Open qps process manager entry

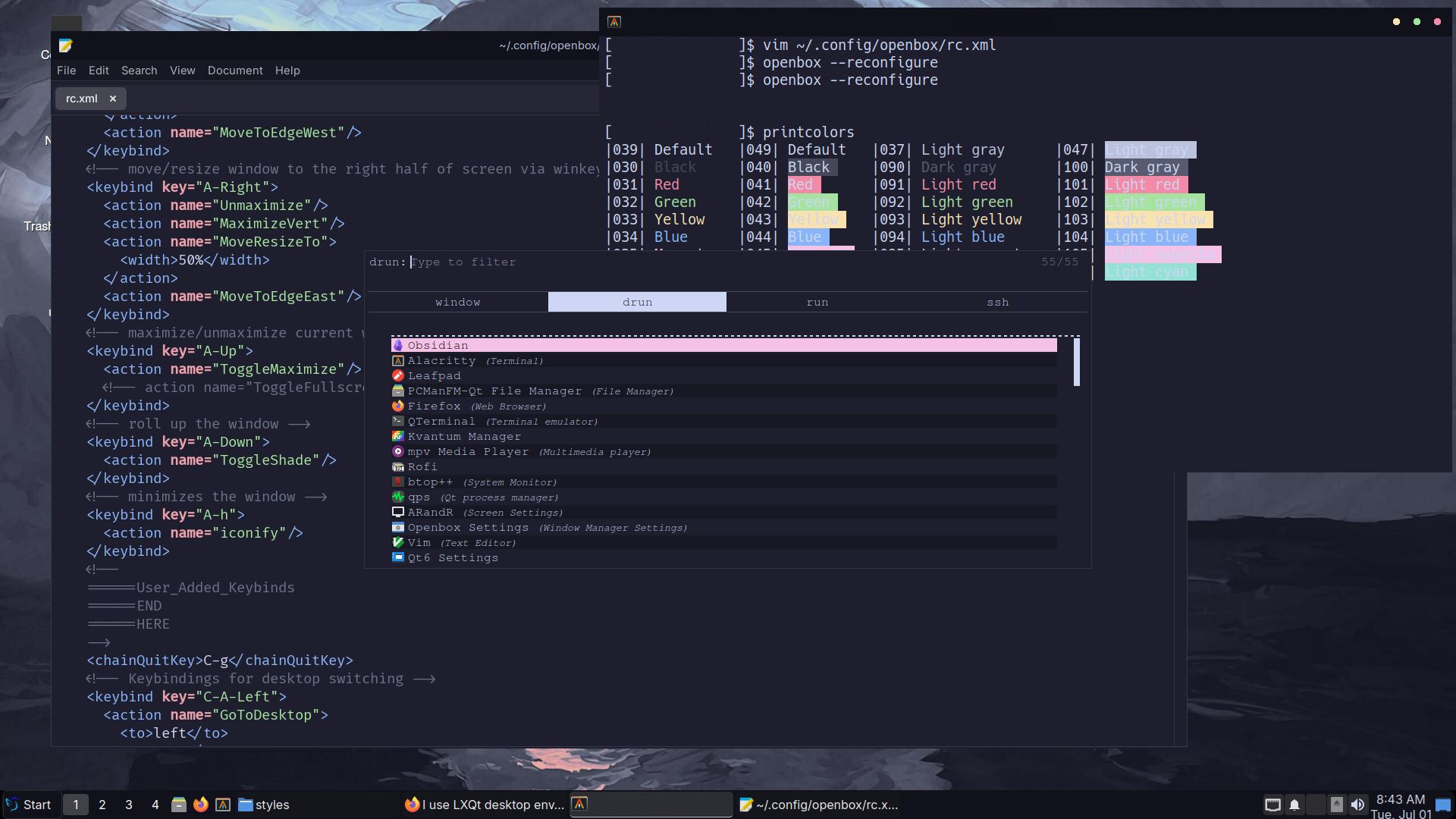[x=723, y=497]
